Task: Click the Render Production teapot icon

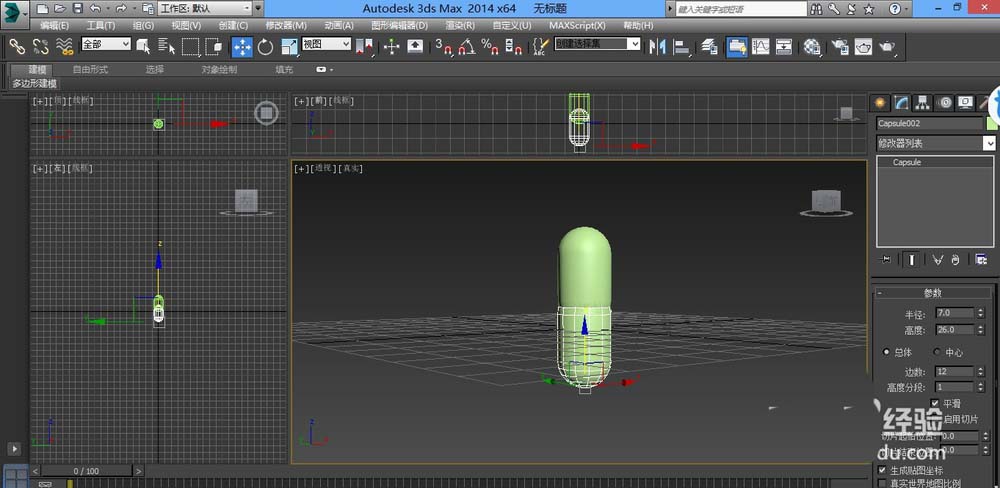Action: pos(887,47)
